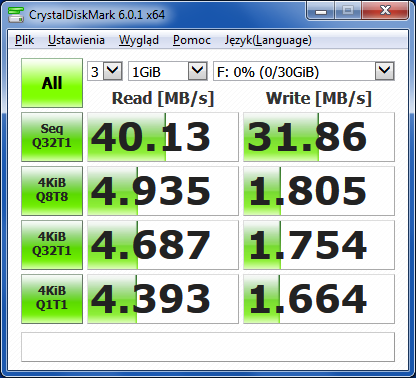The height and width of the screenshot is (378, 416).
Task: Run all benchmarks with the All button
Action: pyautogui.click(x=52, y=83)
